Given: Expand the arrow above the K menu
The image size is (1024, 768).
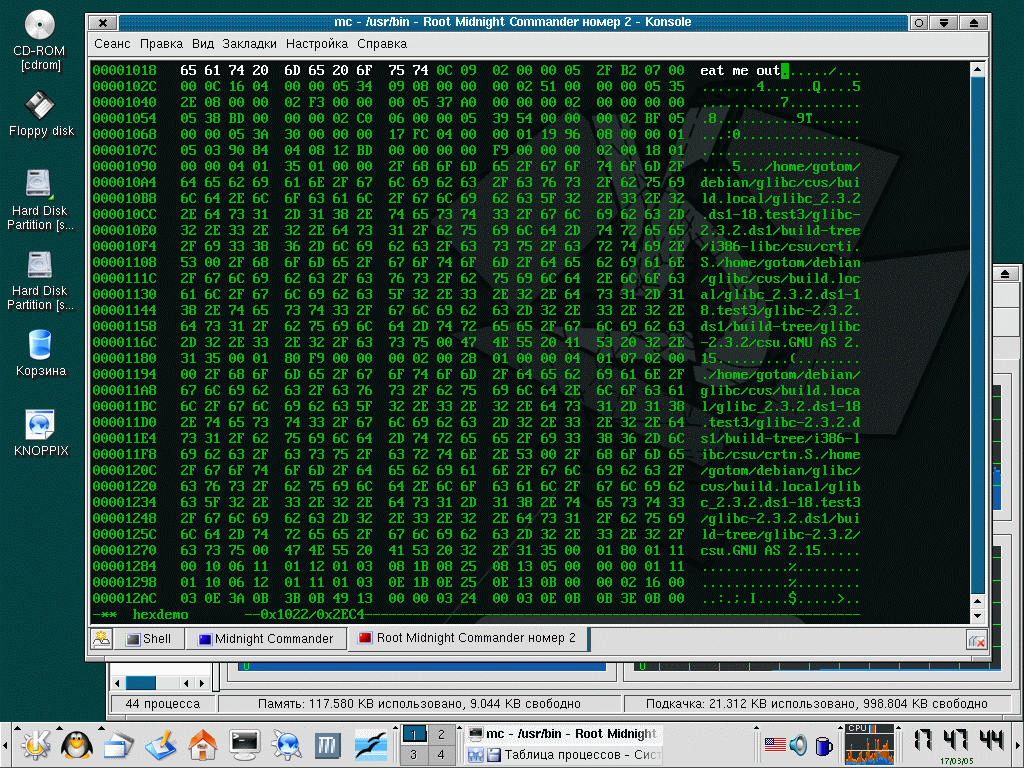Looking at the screenshot, I should click(x=18, y=727).
